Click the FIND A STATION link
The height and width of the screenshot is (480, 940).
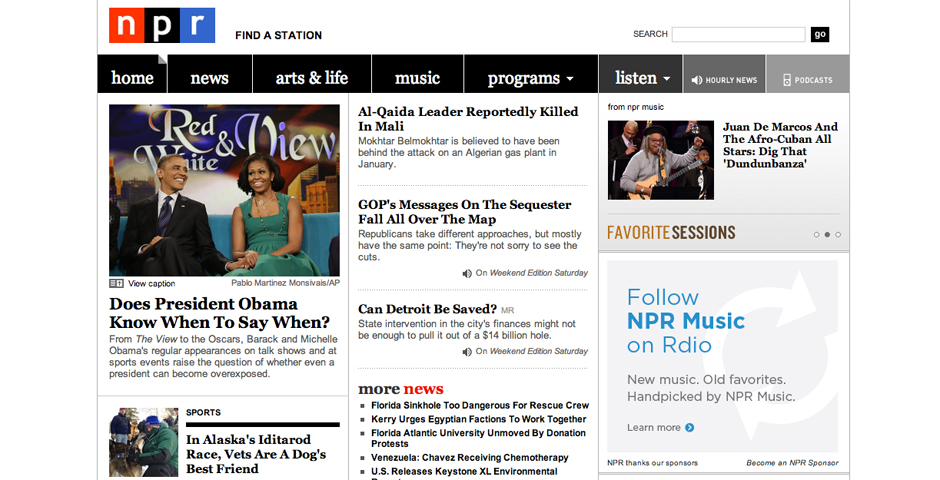(x=279, y=35)
